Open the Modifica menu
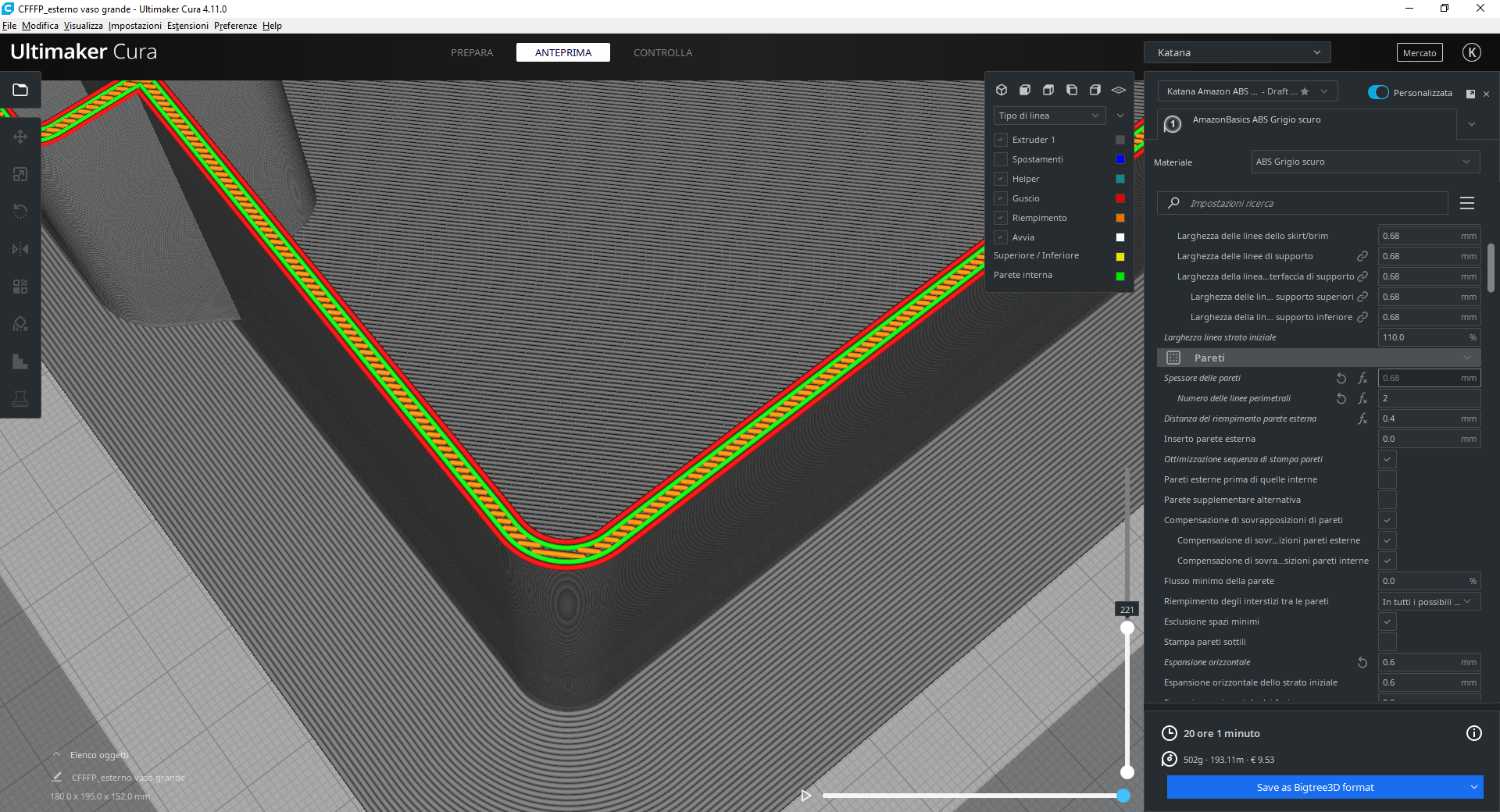The image size is (1500, 812). coord(40,25)
